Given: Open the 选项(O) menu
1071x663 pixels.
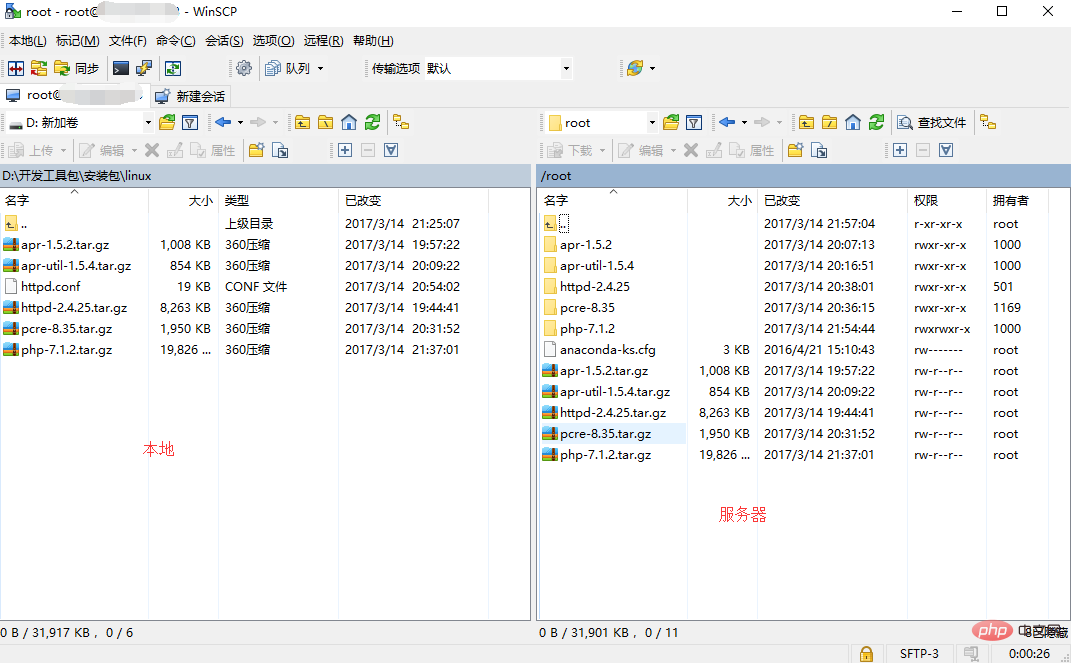Looking at the screenshot, I should coord(273,41).
